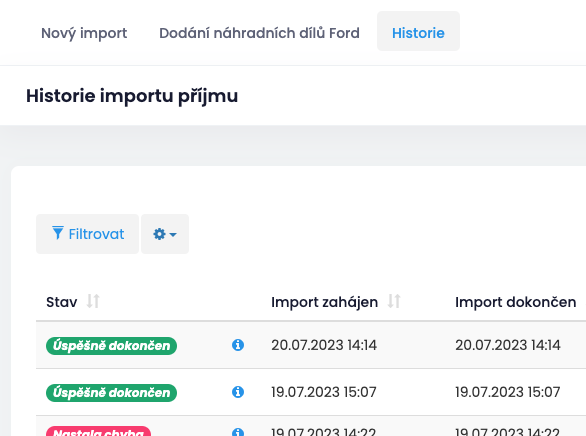Show info for the Nastala chyba import
The height and width of the screenshot is (436, 586).
pos(238,432)
